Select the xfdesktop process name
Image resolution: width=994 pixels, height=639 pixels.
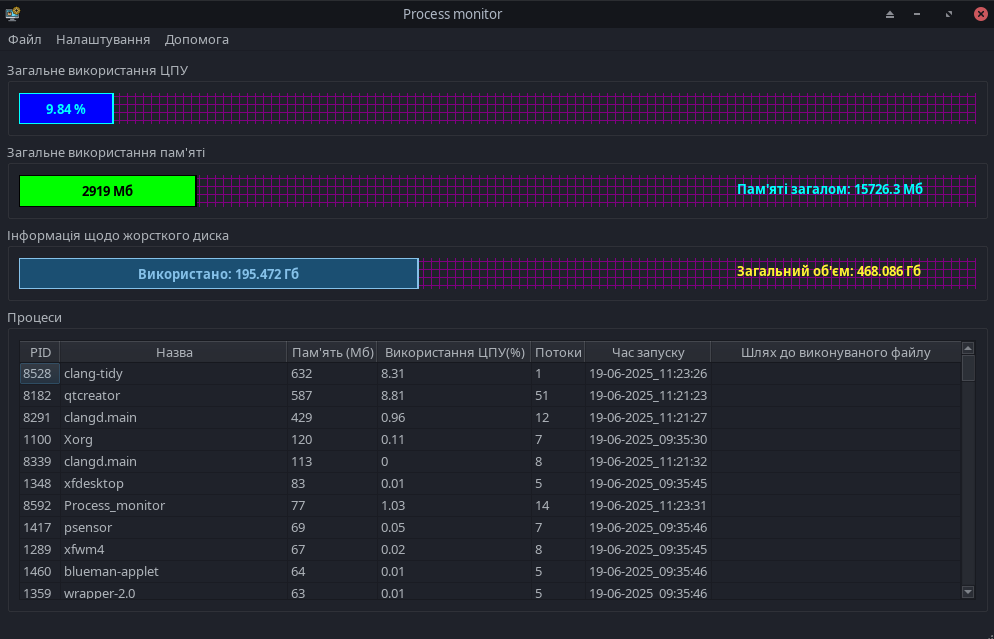pos(94,483)
